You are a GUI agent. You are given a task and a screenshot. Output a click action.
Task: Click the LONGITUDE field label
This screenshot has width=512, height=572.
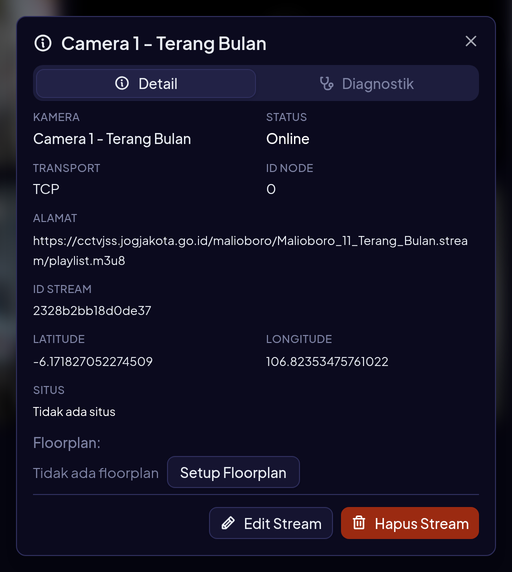[299, 339]
